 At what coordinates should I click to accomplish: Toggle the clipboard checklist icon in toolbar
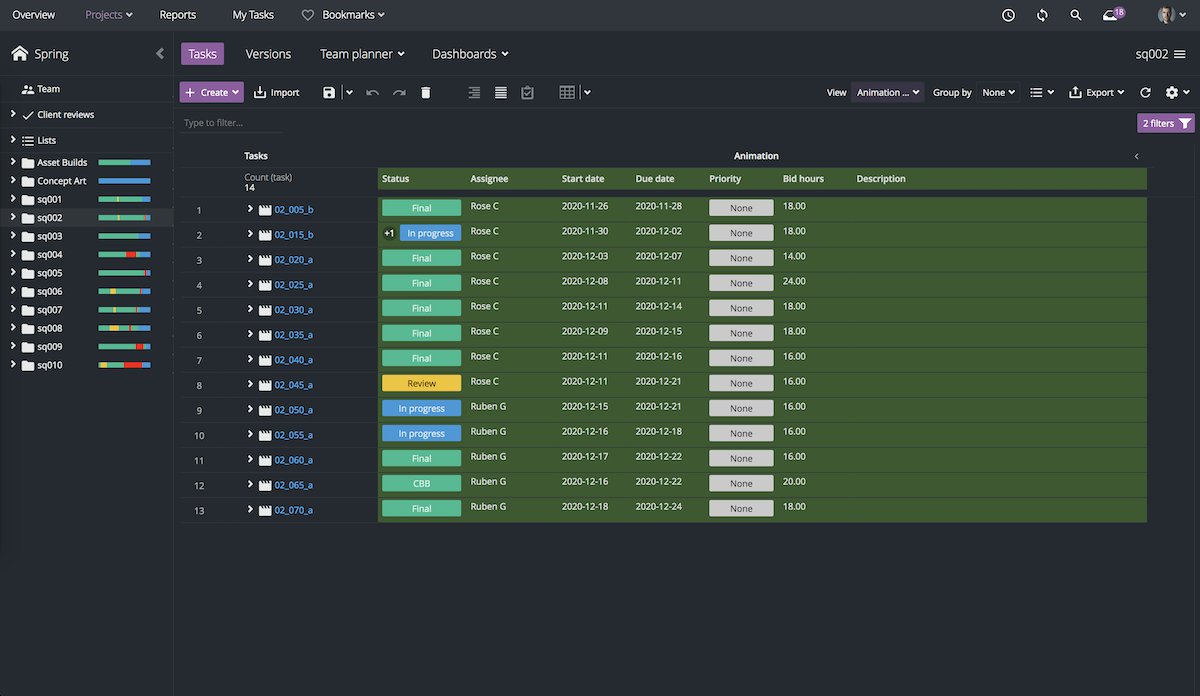[x=527, y=92]
